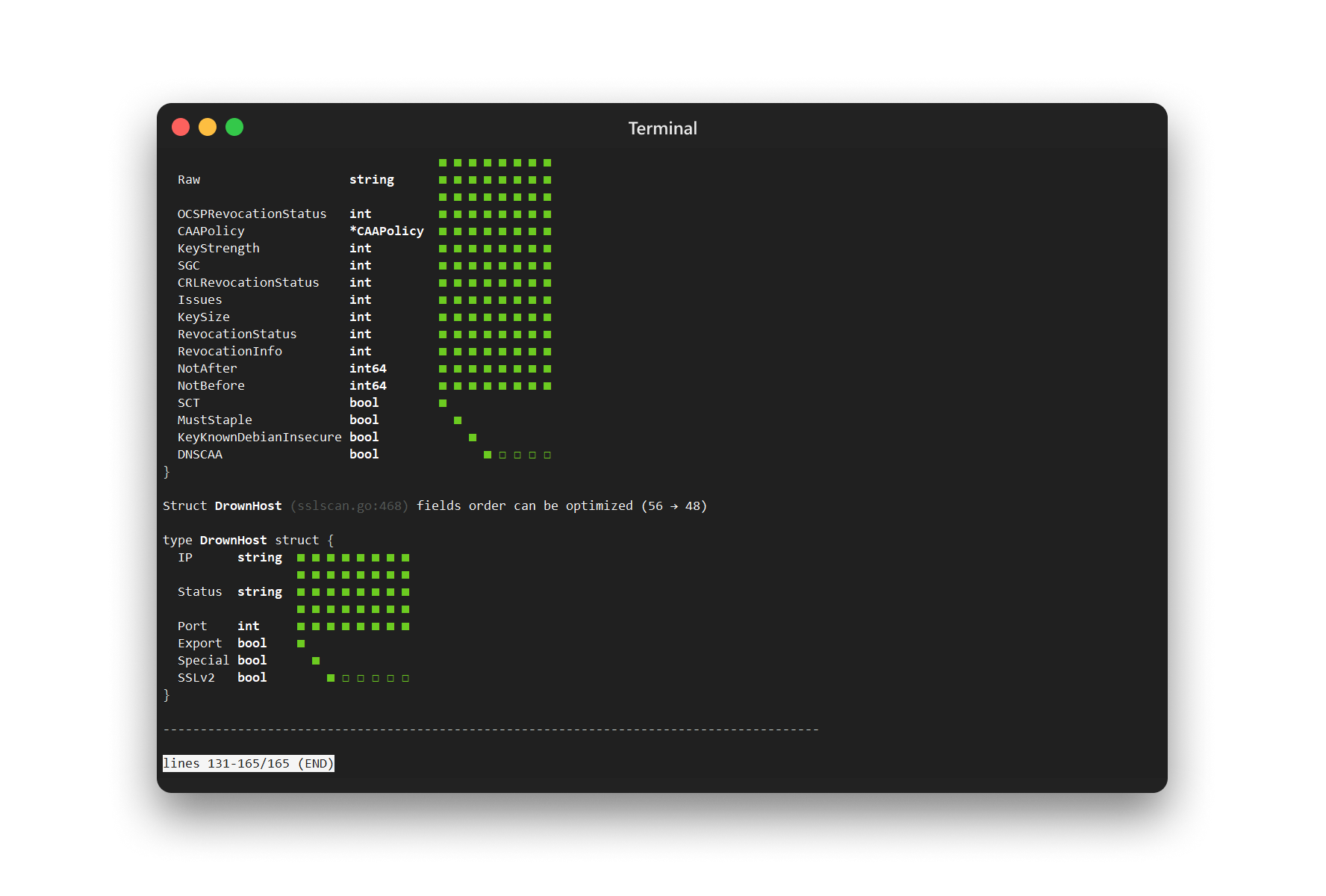Click the int type beside Port
1326x896 pixels.
(249, 626)
